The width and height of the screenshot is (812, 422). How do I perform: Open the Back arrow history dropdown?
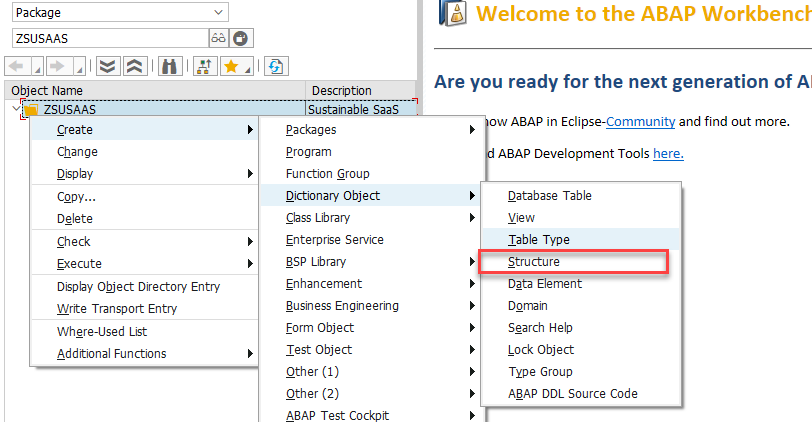(37, 66)
